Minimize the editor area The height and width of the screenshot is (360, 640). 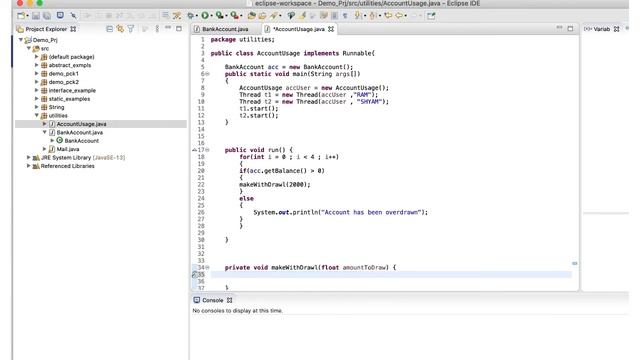click(560, 28)
